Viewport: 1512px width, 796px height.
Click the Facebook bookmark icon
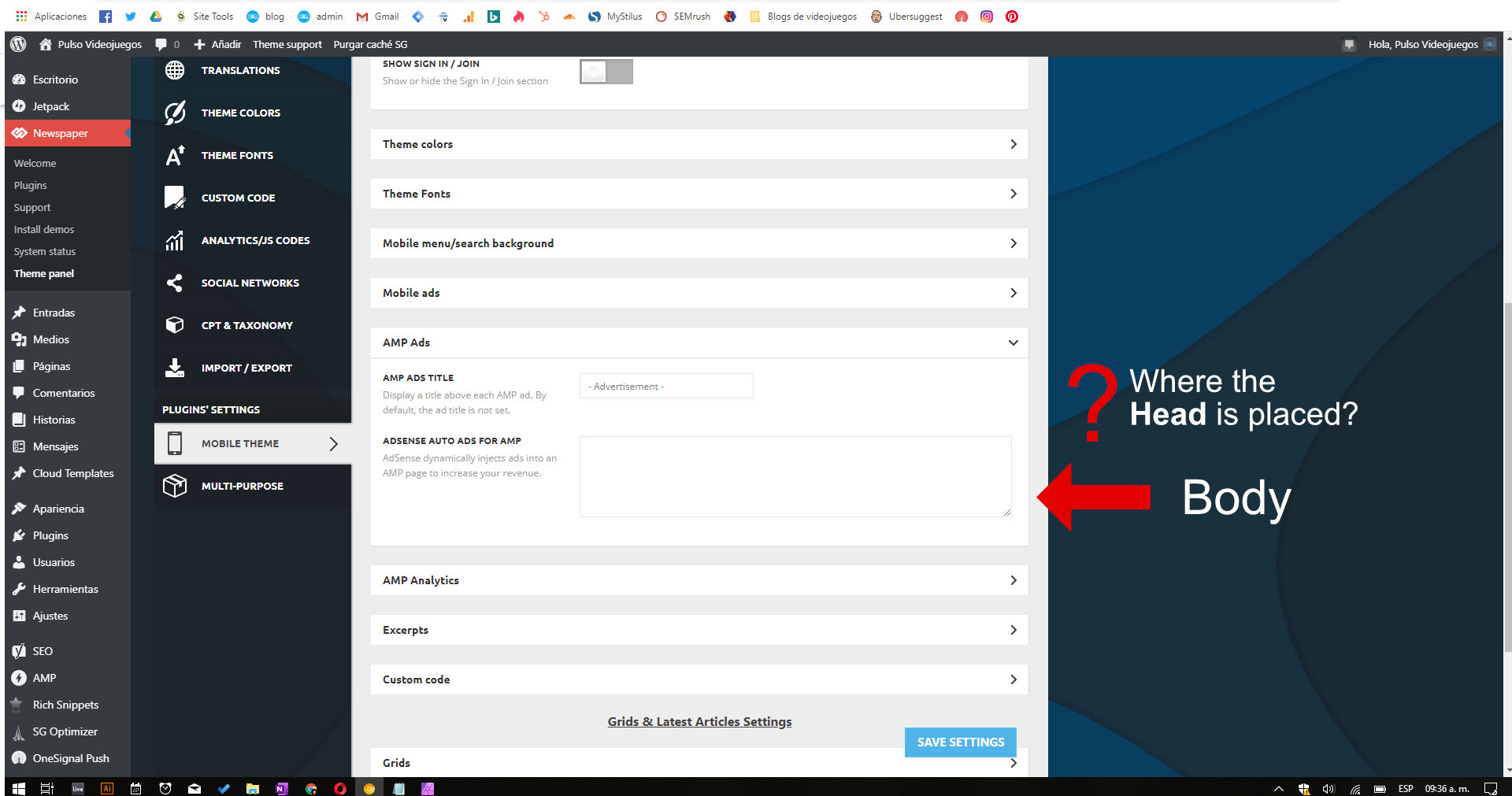[106, 16]
